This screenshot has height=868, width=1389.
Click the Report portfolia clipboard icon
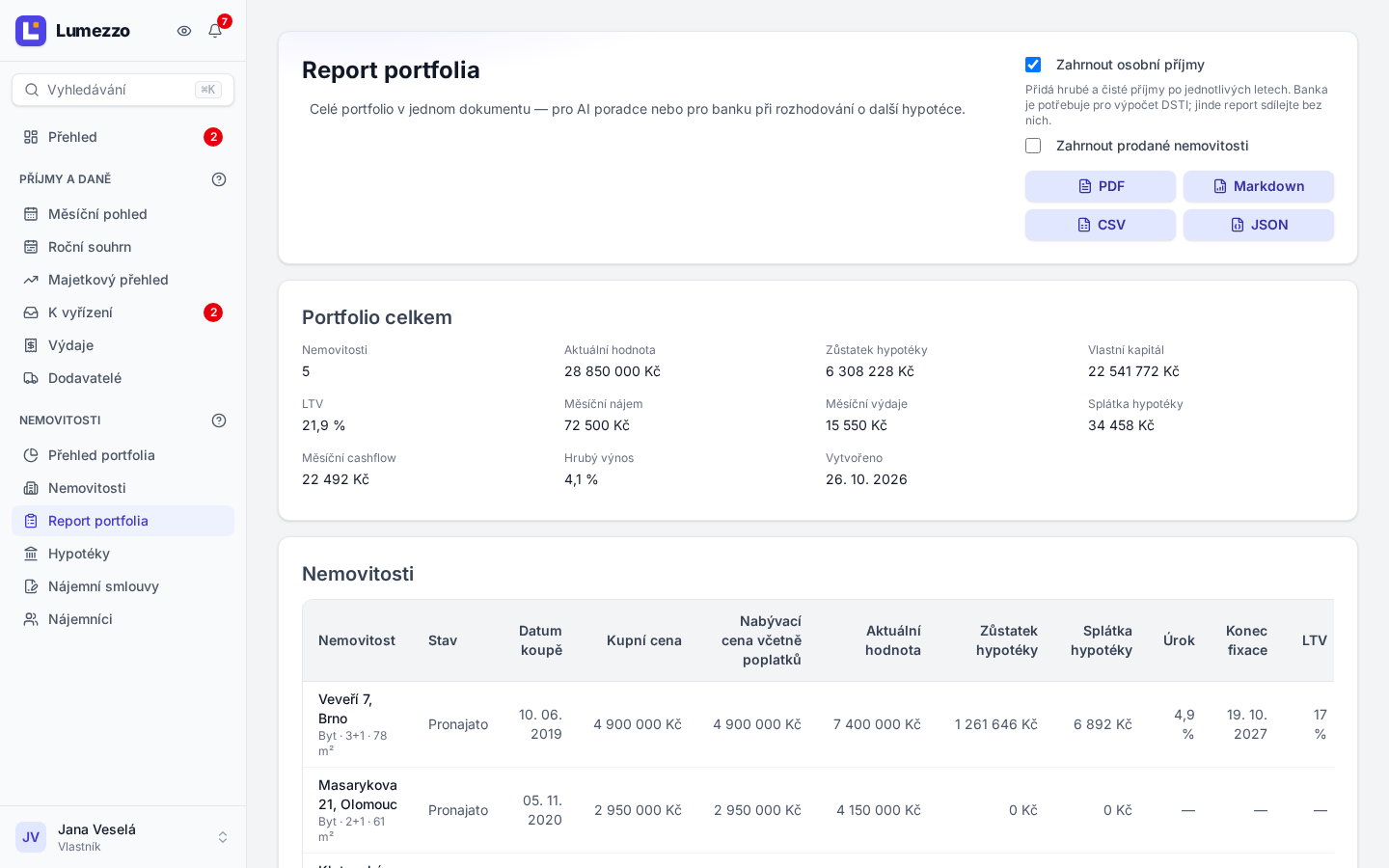pyautogui.click(x=31, y=521)
